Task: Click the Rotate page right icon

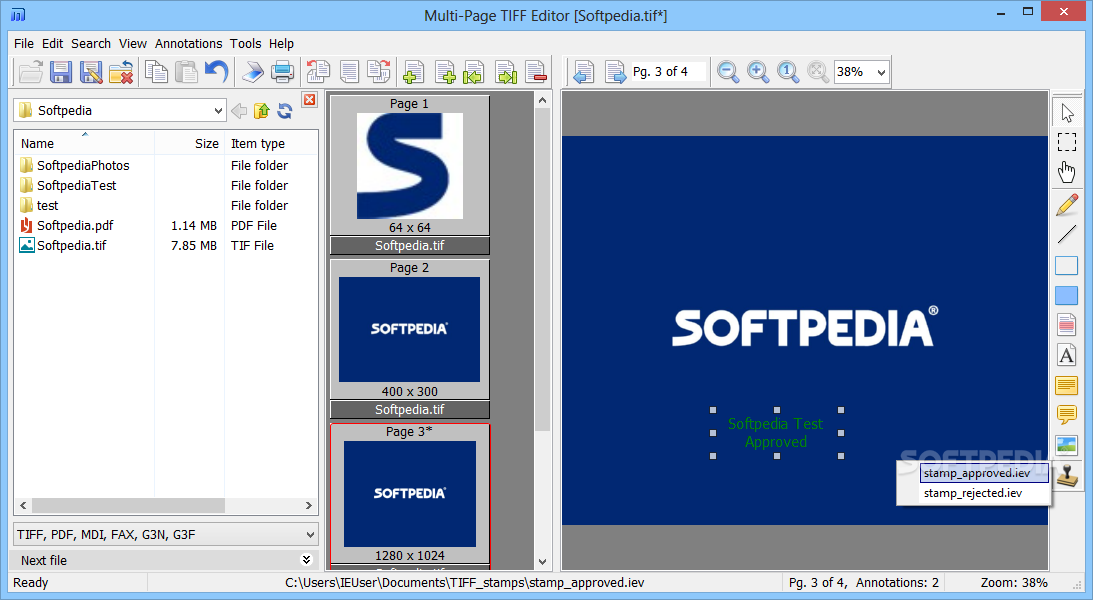Action: coord(379,72)
